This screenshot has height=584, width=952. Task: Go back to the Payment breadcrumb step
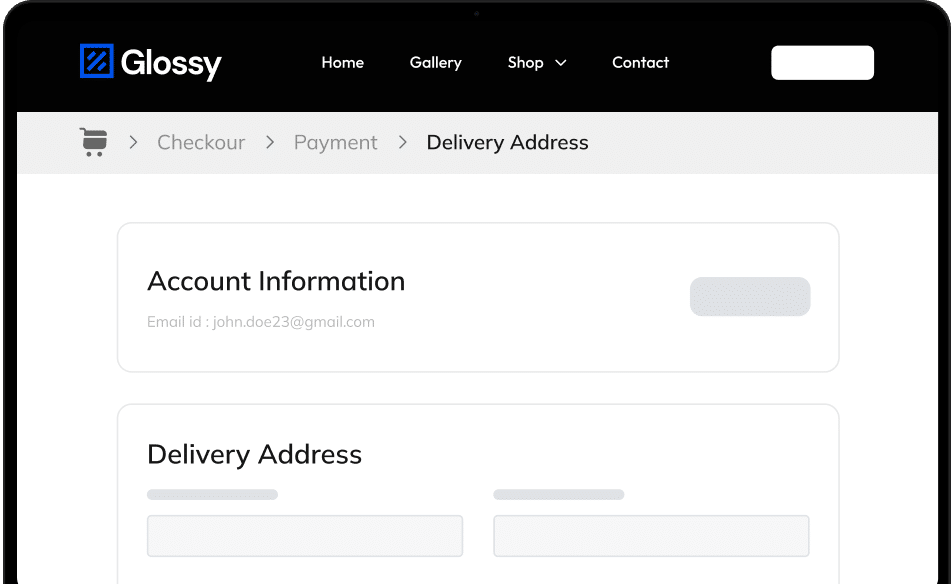(336, 143)
